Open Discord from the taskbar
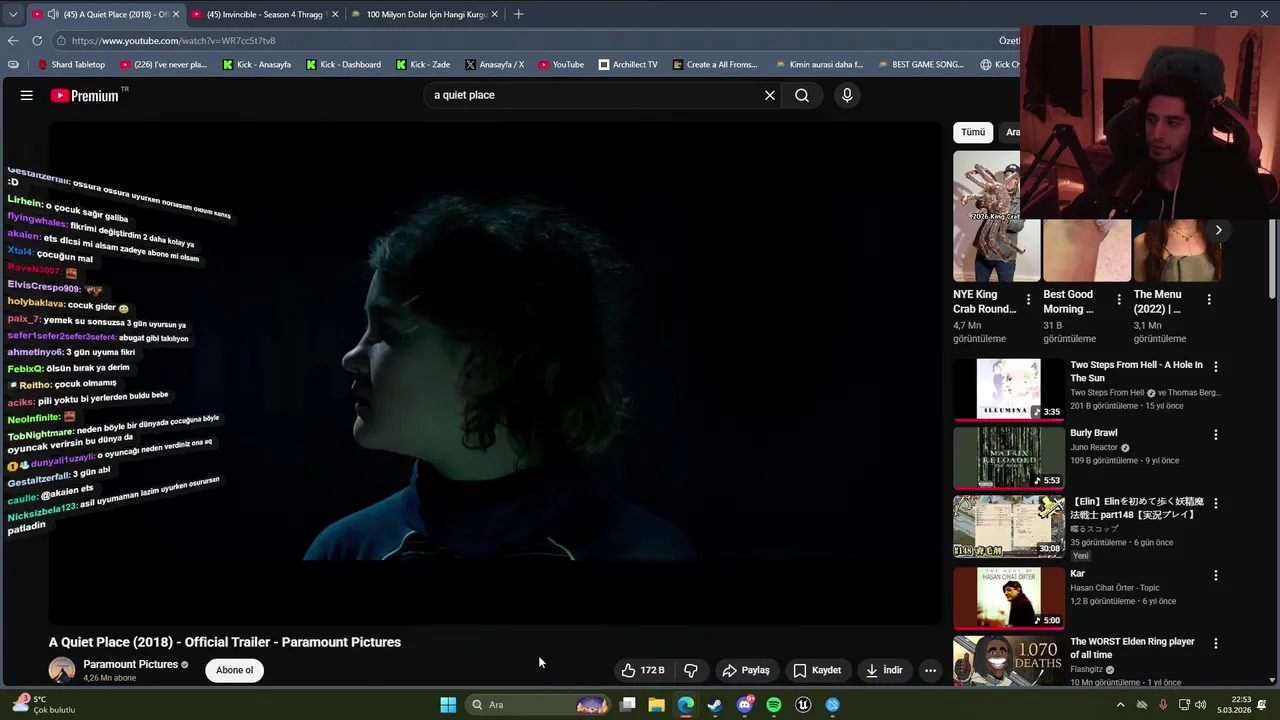The image size is (1280, 720). point(745,705)
